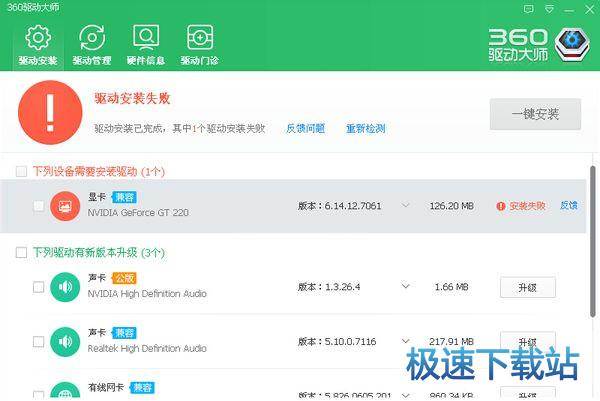600x401 pixels.
Task: Click the 重新检测 link
Action: (x=365, y=129)
